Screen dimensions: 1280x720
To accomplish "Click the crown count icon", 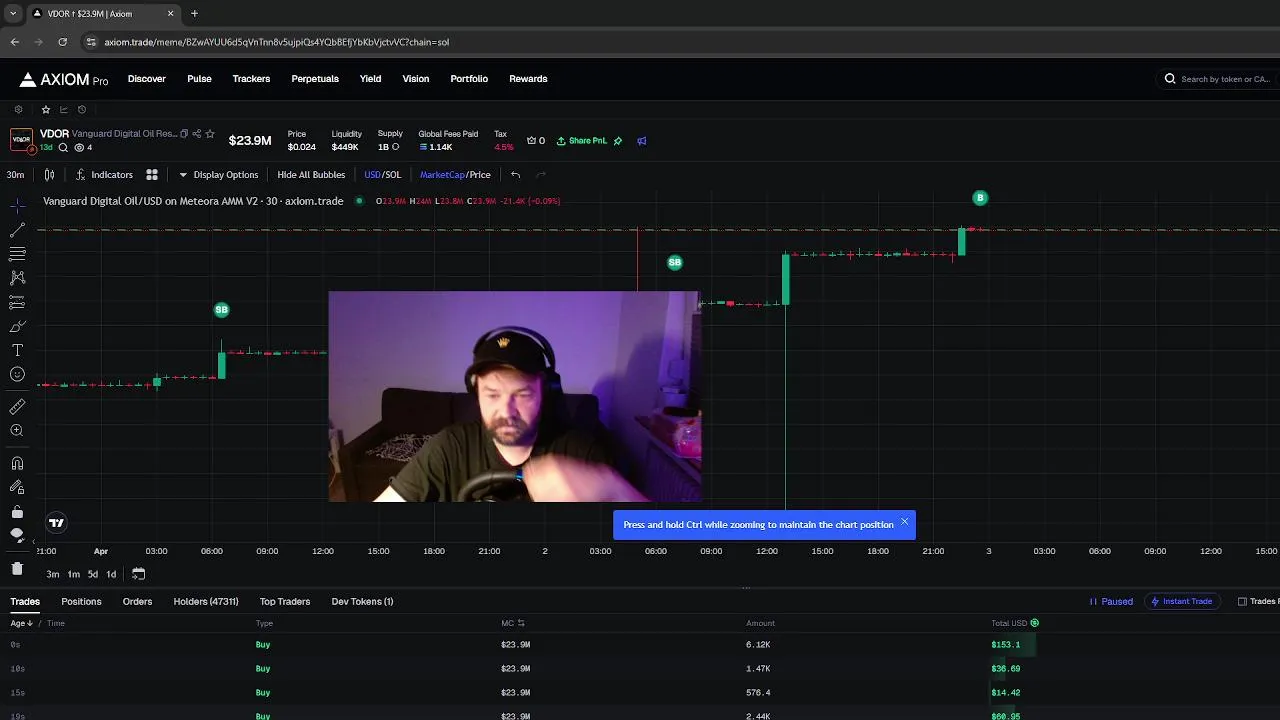I will tap(536, 141).
